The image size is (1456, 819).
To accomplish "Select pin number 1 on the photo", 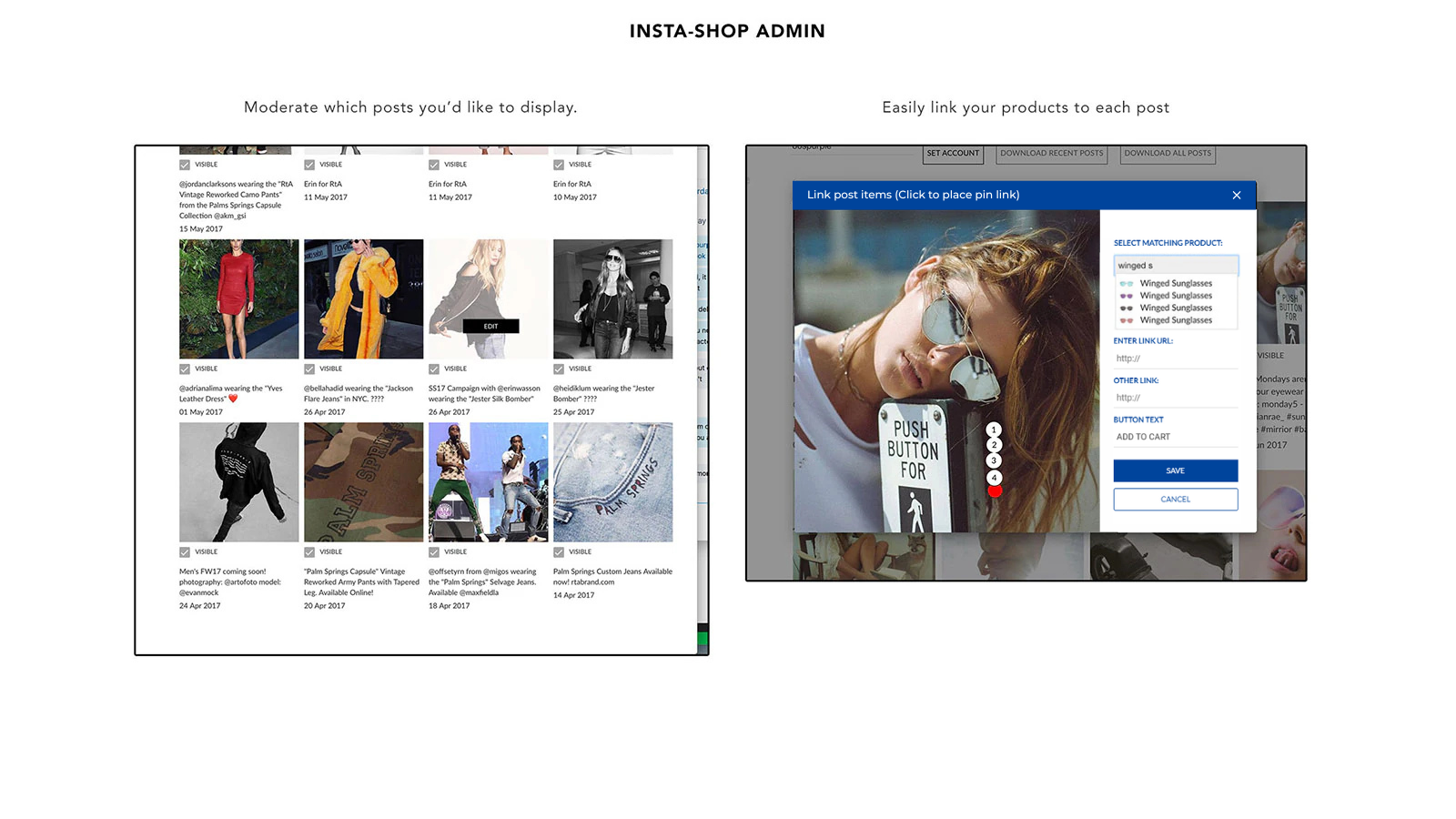I will pos(994,430).
